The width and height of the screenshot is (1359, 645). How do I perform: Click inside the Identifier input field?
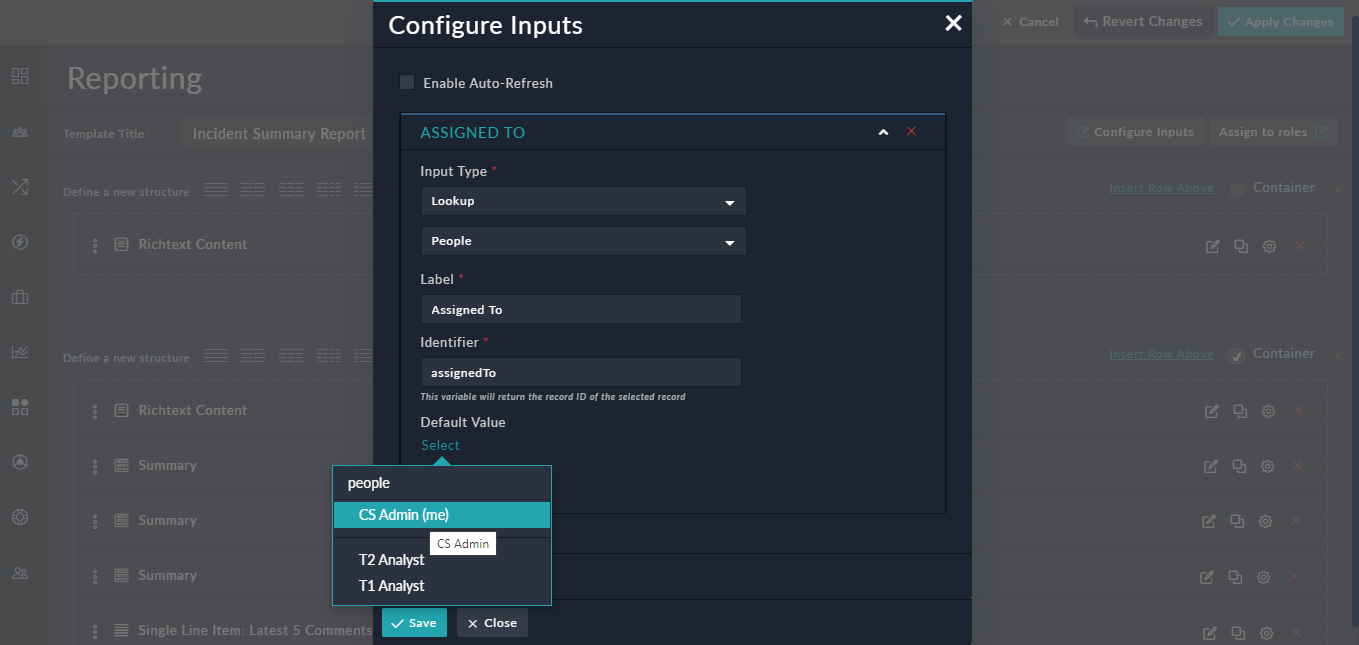click(580, 372)
